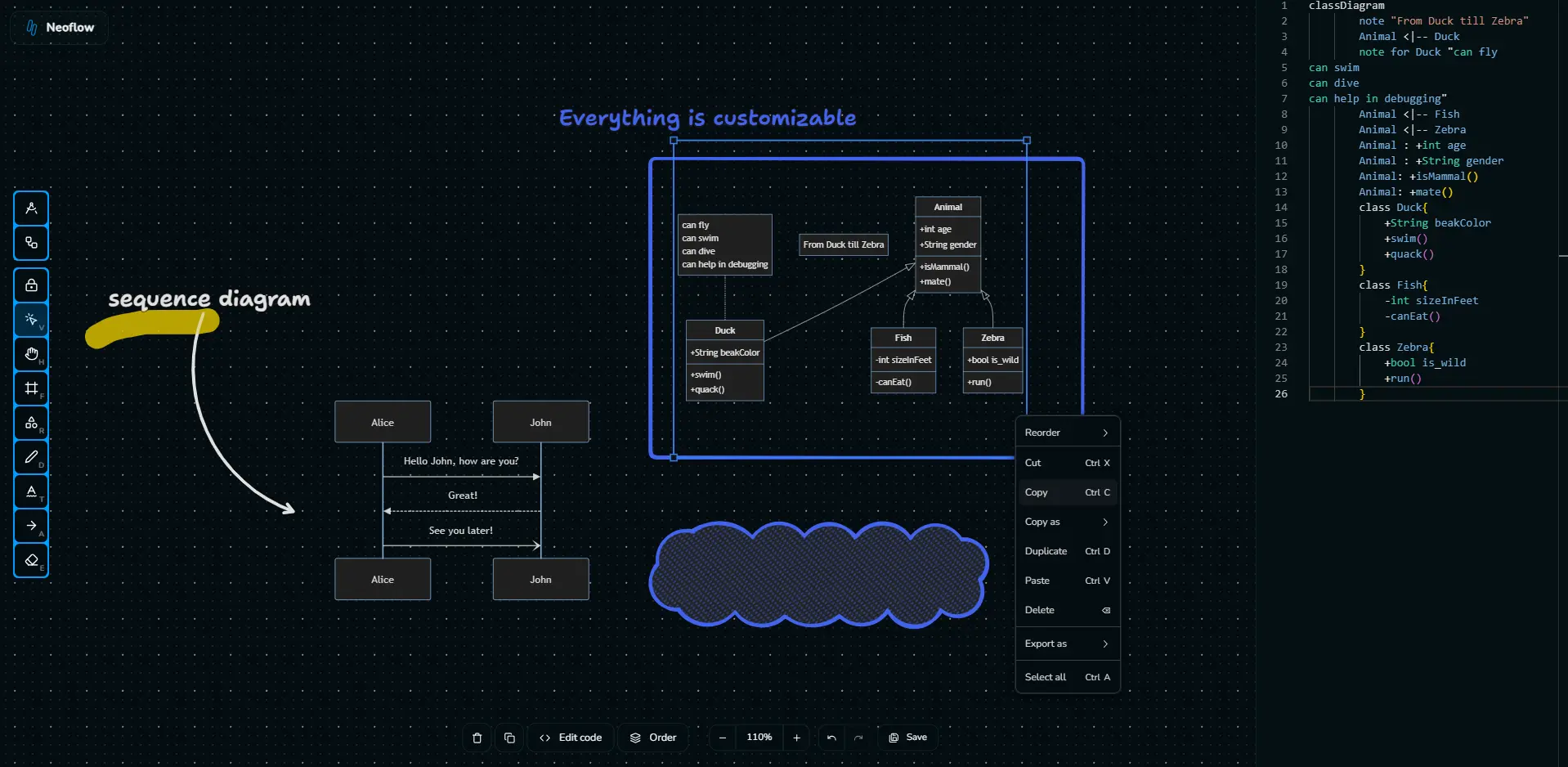This screenshot has width=1568, height=767.
Task: Redo the last action
Action: click(x=858, y=738)
